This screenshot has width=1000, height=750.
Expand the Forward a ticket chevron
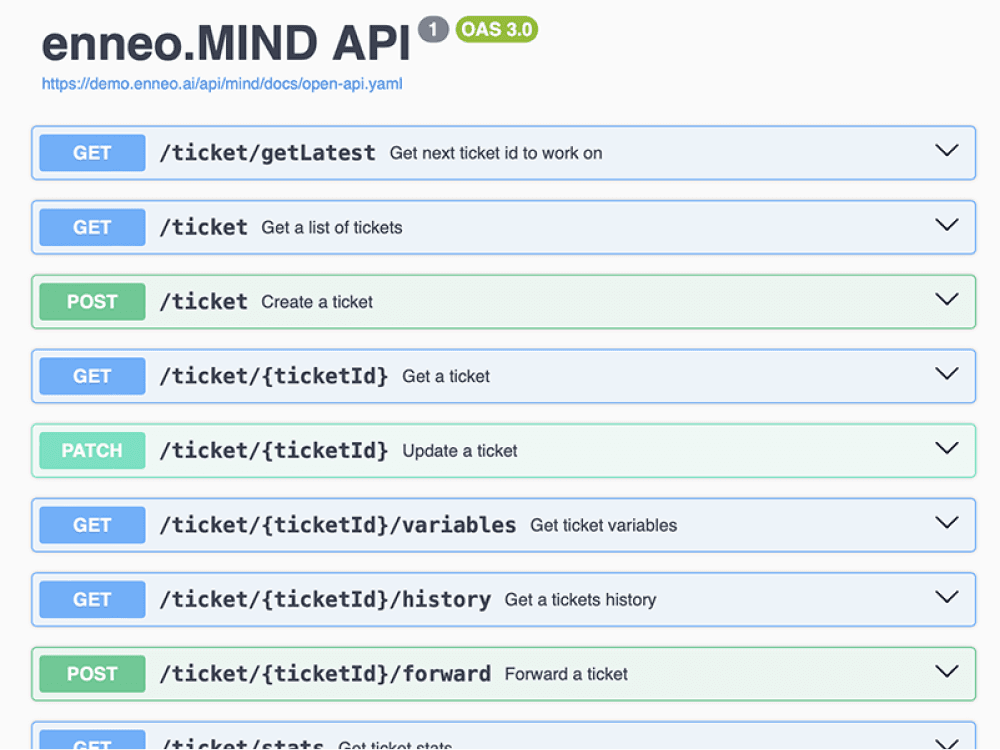(946, 672)
